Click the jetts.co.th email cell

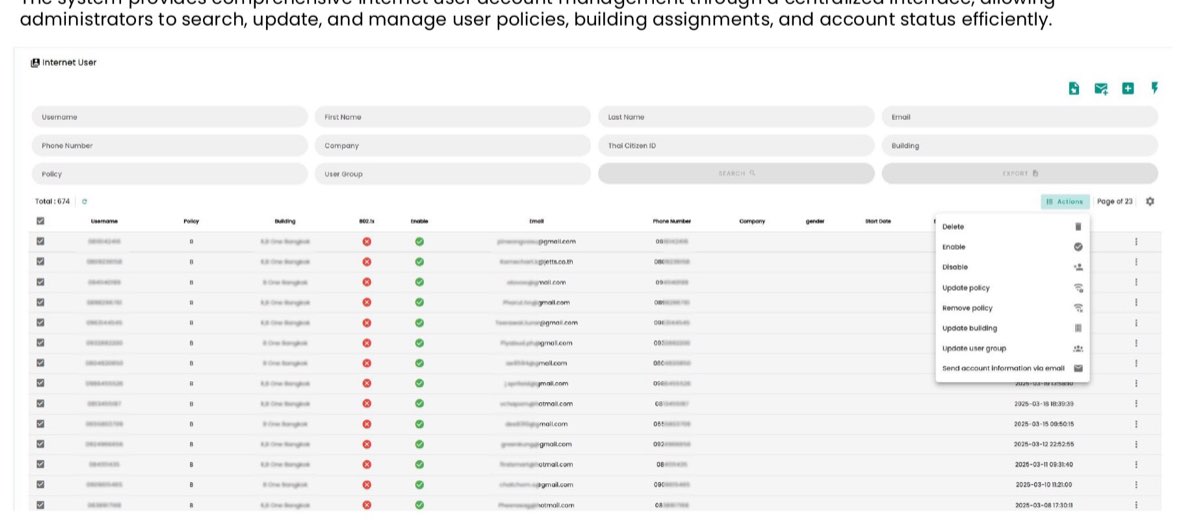tap(536, 261)
